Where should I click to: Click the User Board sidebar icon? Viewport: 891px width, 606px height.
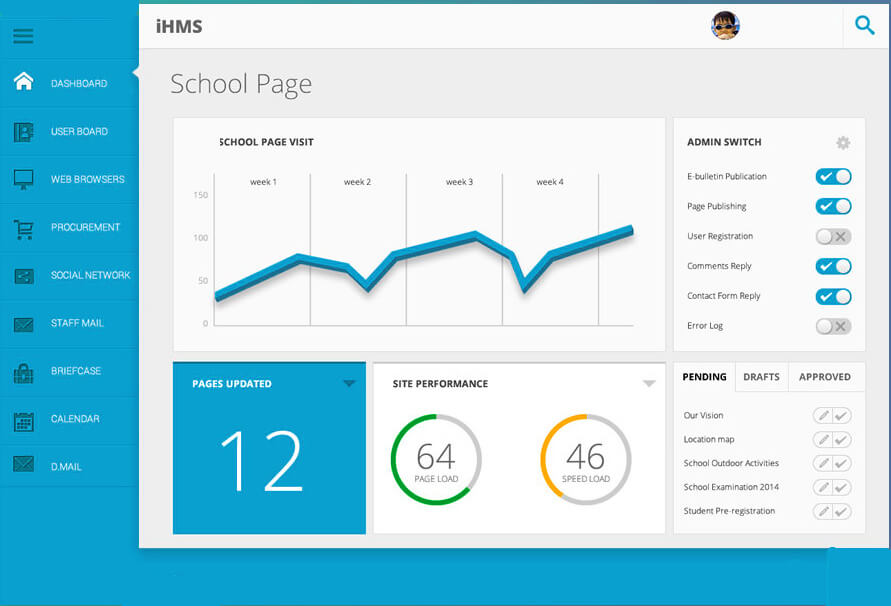24,131
